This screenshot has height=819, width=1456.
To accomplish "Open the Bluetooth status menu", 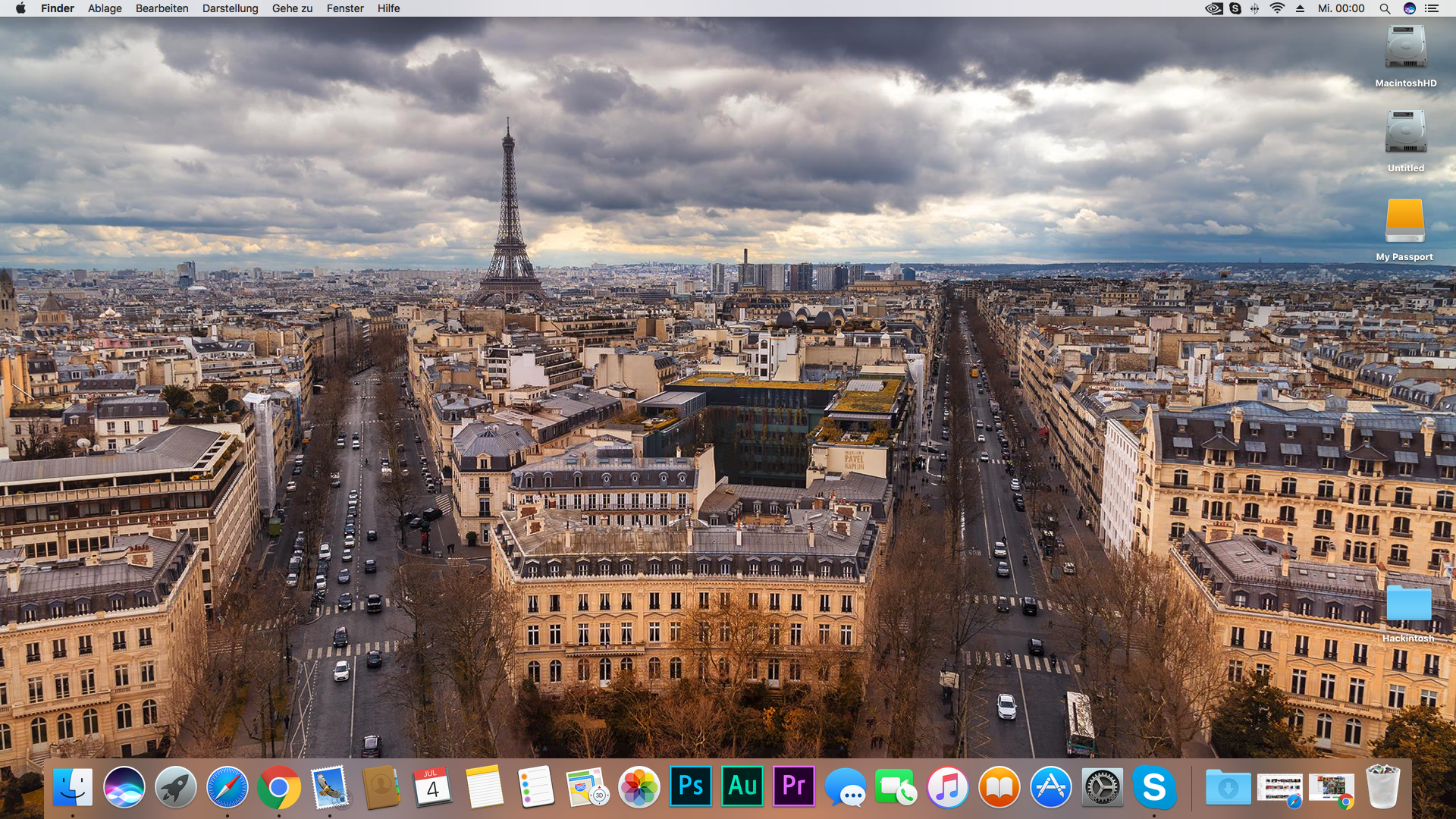I will [1255, 8].
